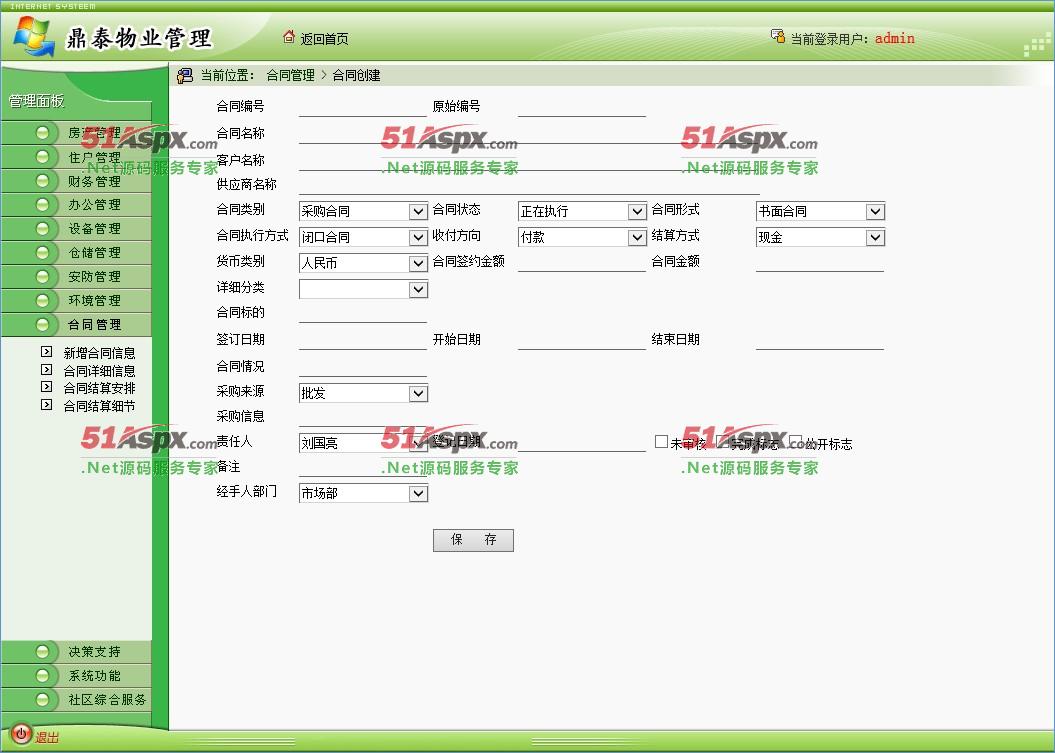Screen dimensions: 1055x753
Task: Click the round bullet icon next to 安防管理
Action: [x=42, y=277]
